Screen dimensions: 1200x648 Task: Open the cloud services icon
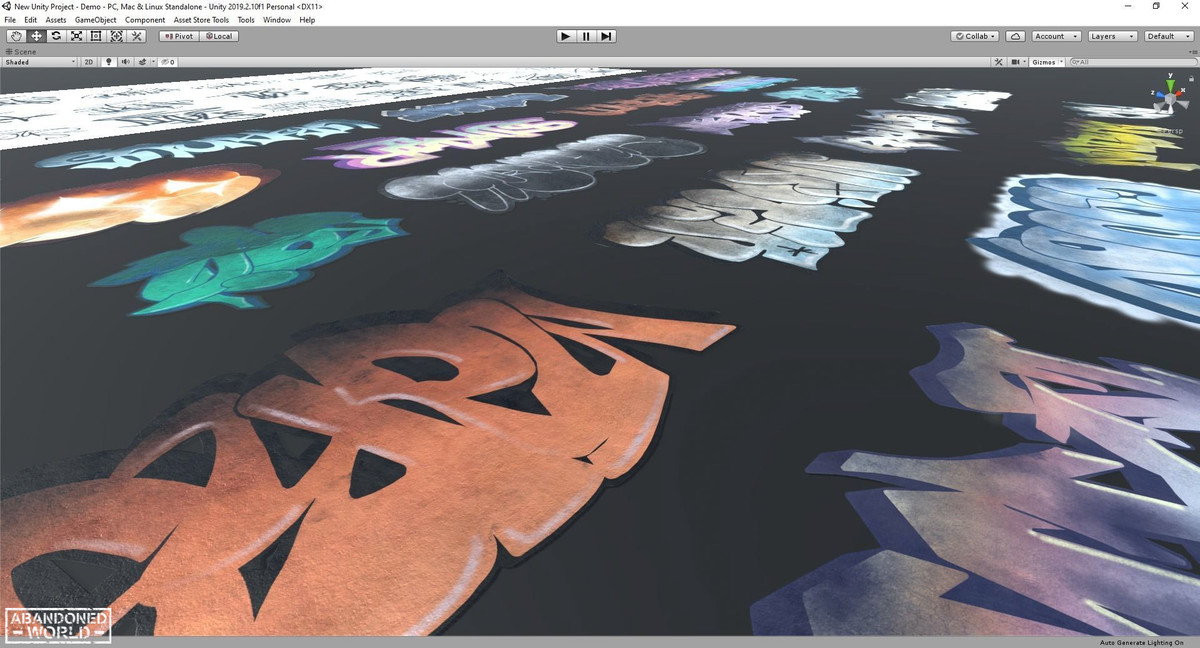(1015, 36)
